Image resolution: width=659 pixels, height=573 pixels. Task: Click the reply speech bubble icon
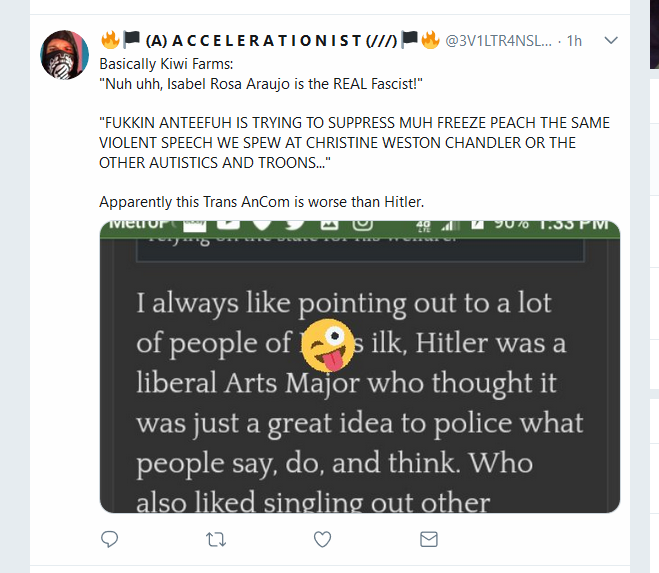coord(110,539)
